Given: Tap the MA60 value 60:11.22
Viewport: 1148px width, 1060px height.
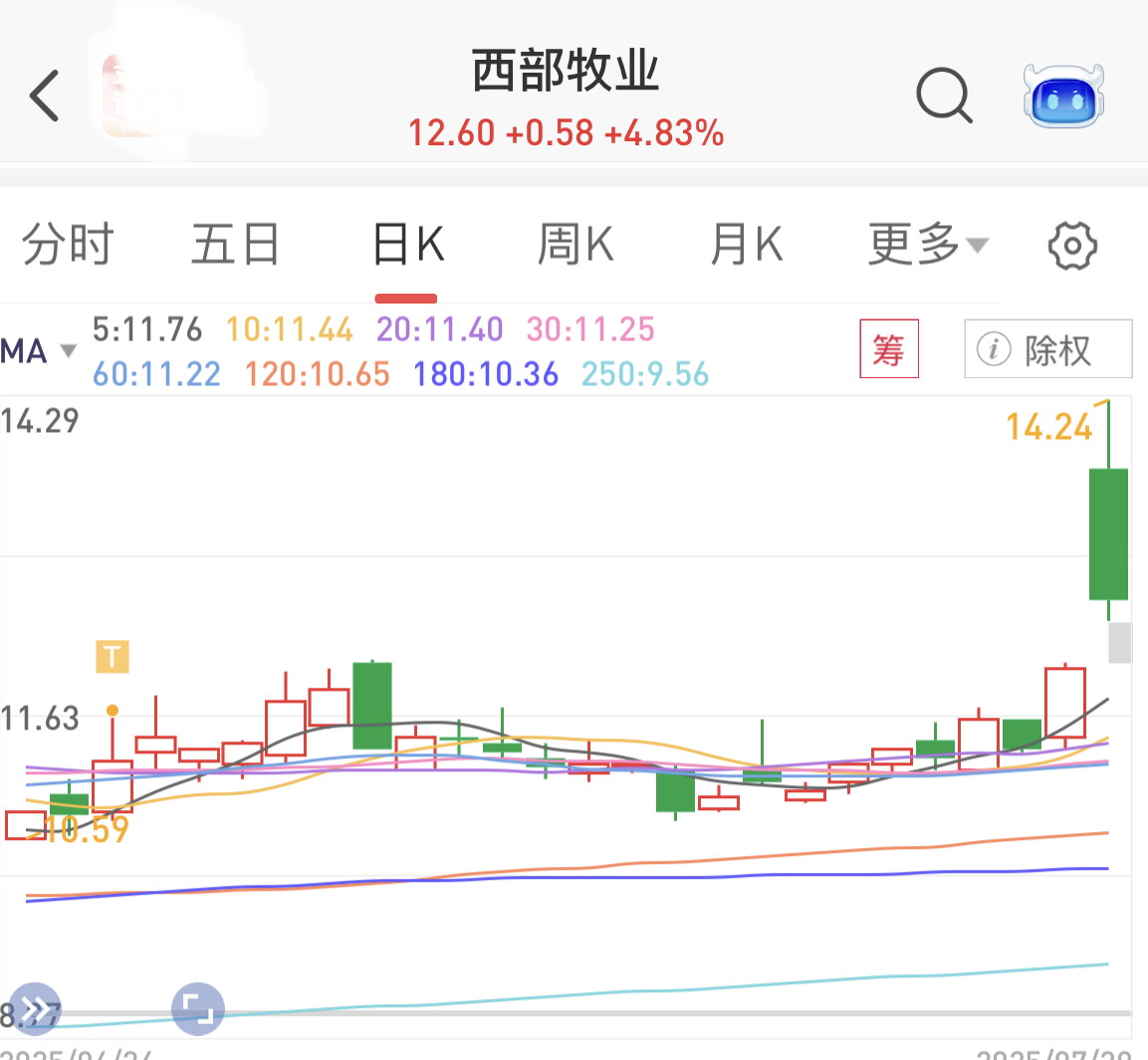Looking at the screenshot, I should pyautogui.click(x=156, y=374).
